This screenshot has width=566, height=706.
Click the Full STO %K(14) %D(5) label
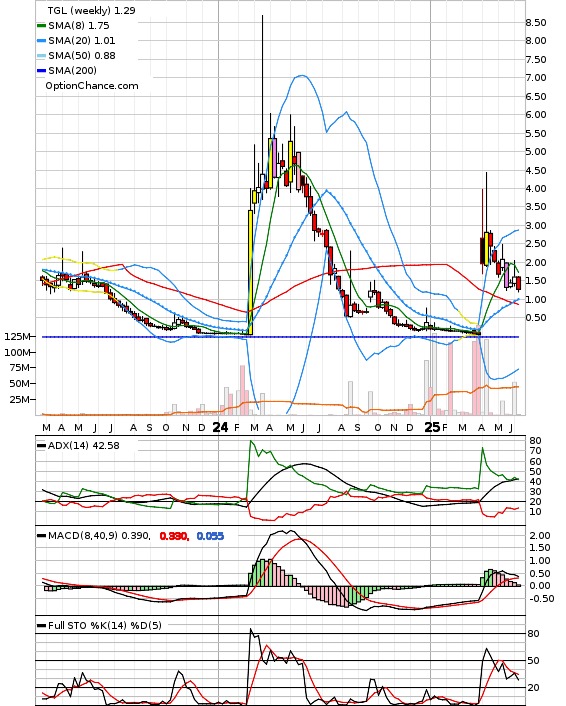(x=104, y=625)
